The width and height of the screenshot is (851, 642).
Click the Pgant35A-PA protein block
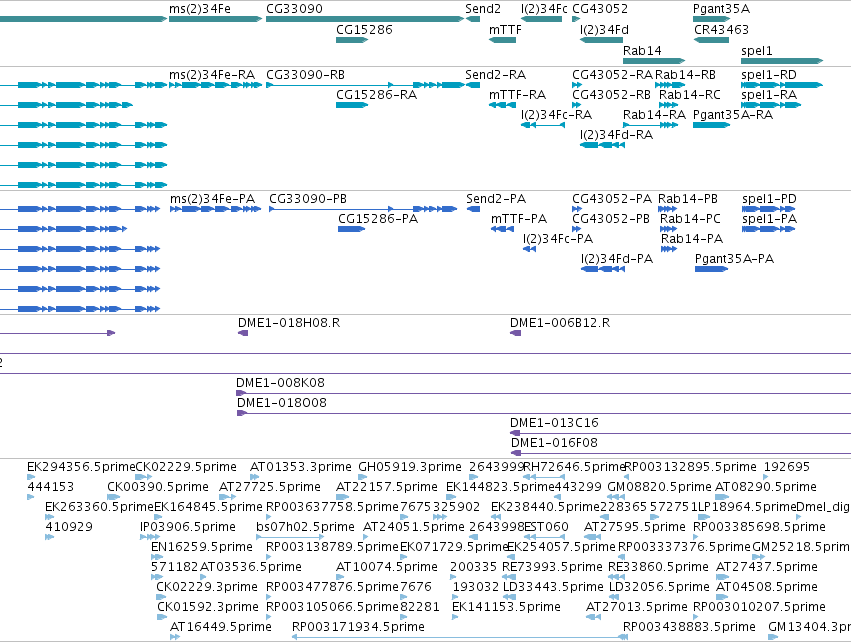tap(712, 269)
